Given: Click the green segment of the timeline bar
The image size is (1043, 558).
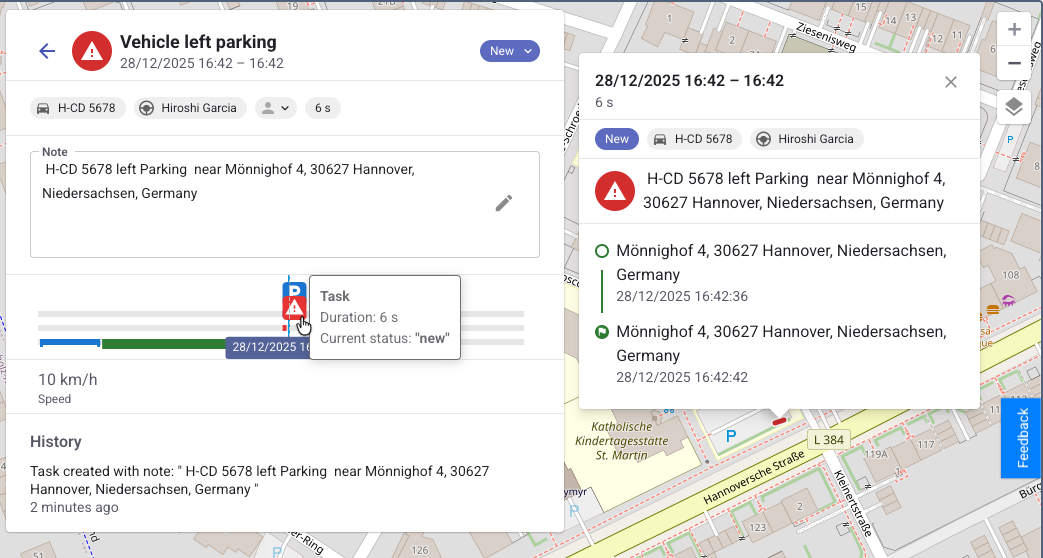Looking at the screenshot, I should pos(164,344).
